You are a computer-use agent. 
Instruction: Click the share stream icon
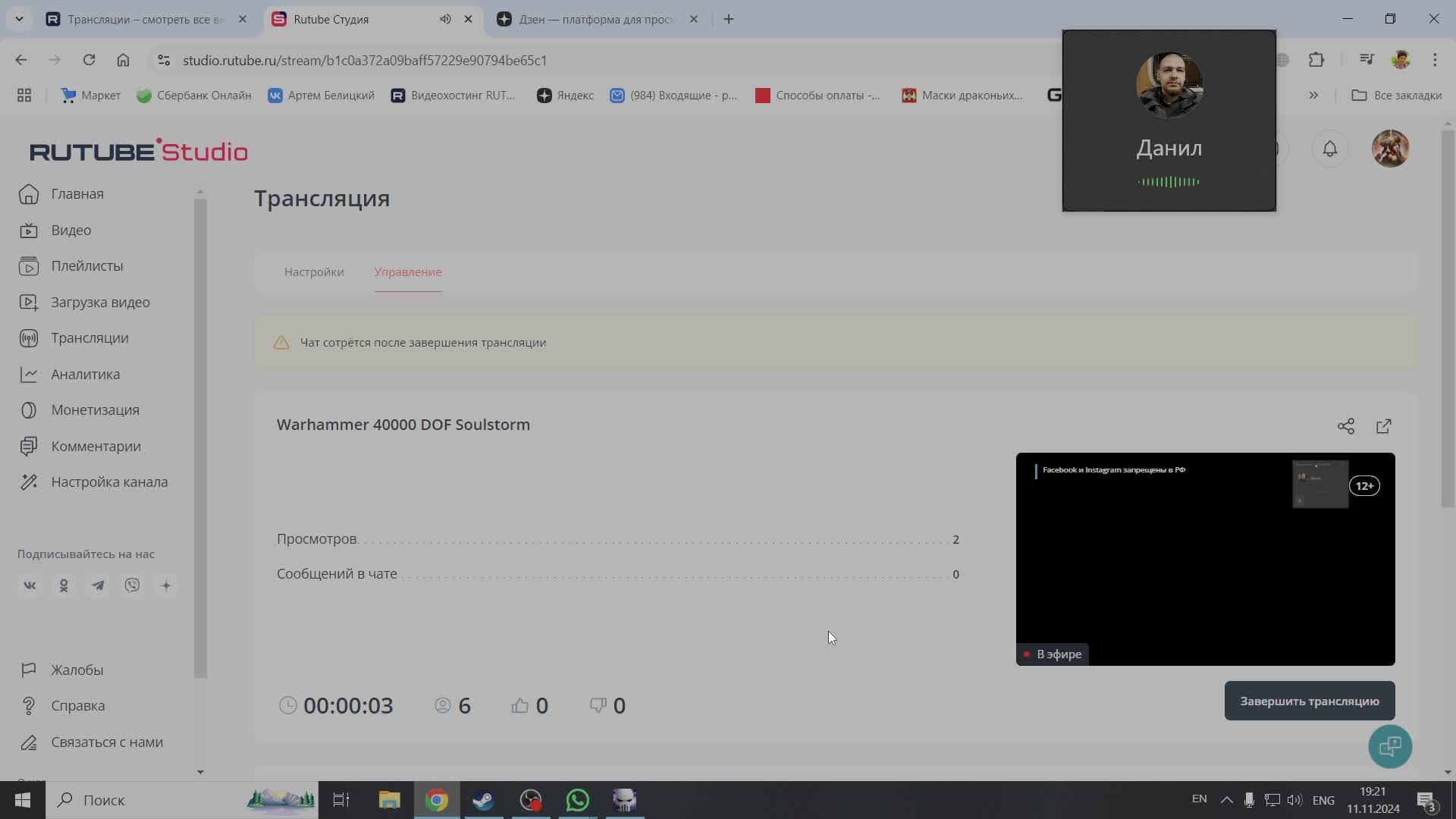point(1345,426)
